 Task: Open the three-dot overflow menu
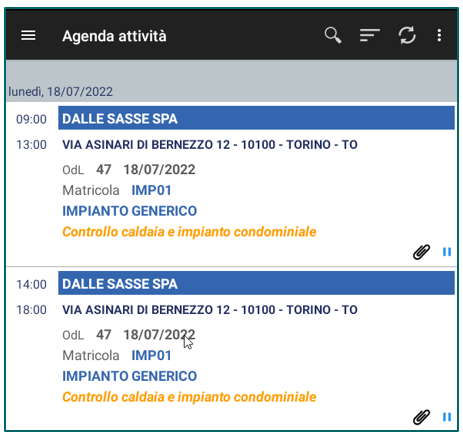tap(439, 35)
